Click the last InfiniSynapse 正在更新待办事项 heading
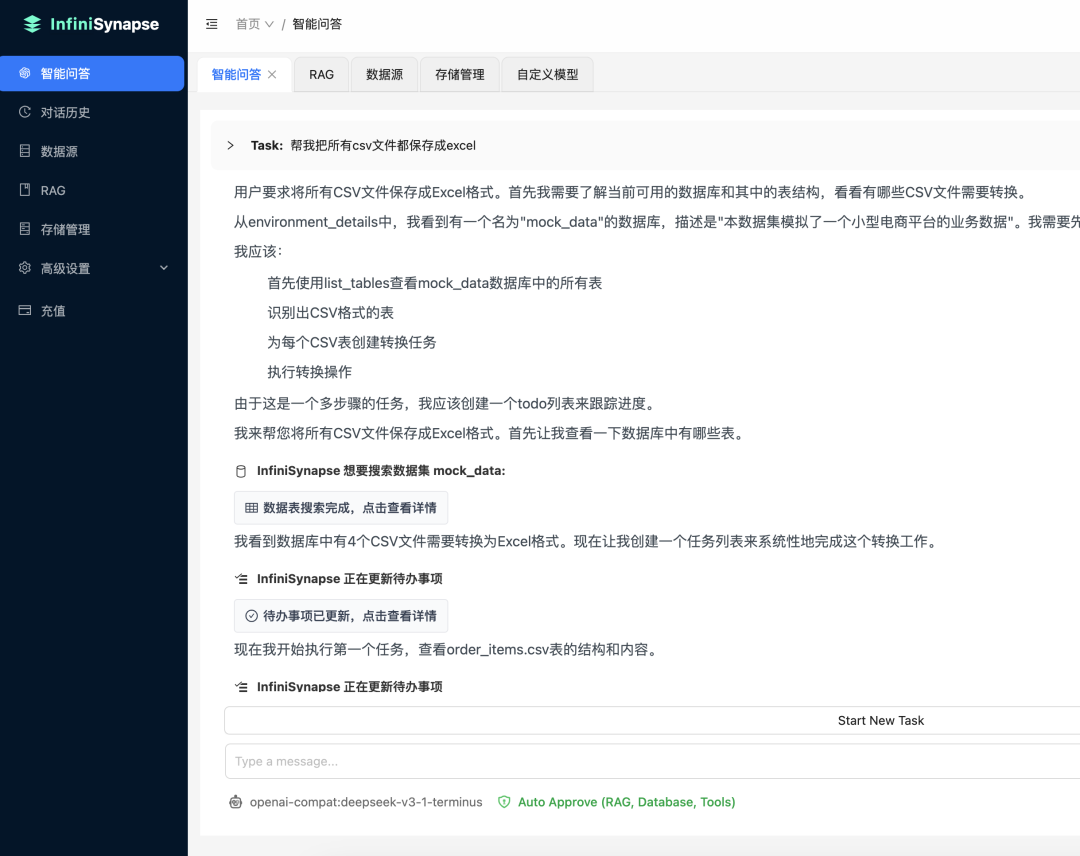Screen dimensions: 1080x856 349,687
